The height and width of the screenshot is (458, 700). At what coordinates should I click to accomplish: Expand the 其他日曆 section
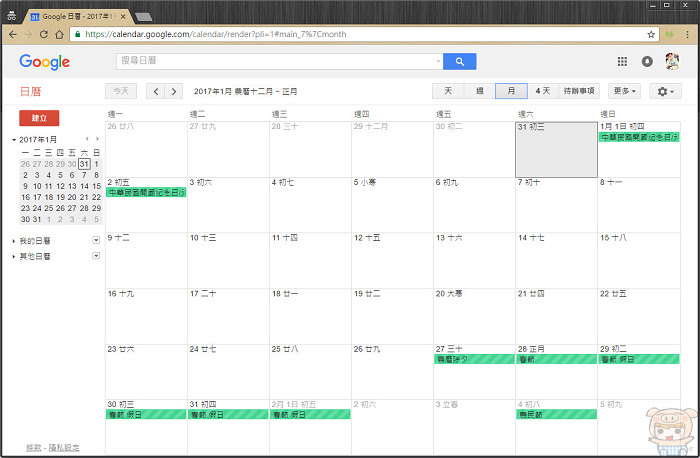[x=14, y=256]
